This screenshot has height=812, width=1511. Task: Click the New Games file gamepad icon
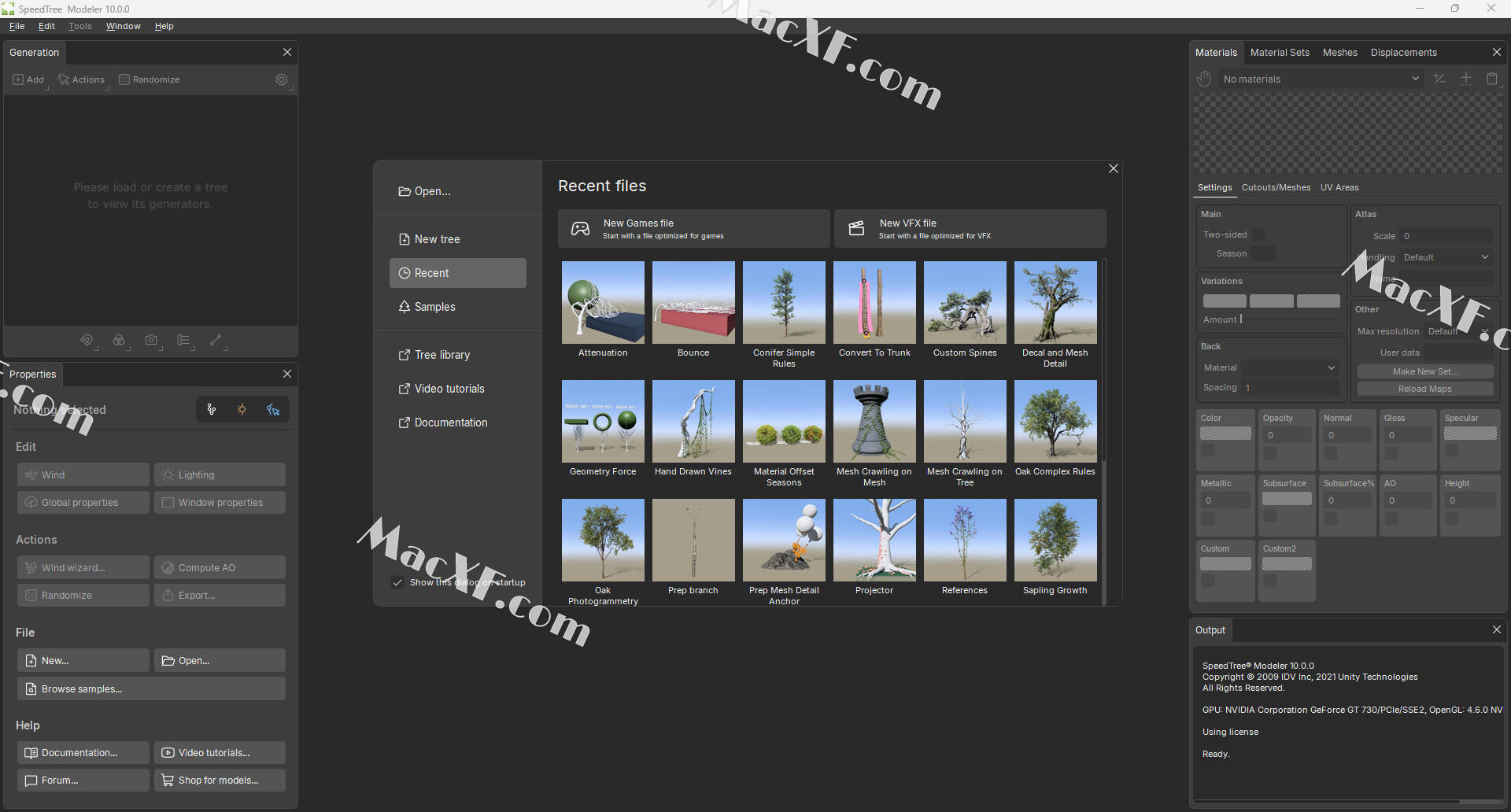(x=580, y=229)
